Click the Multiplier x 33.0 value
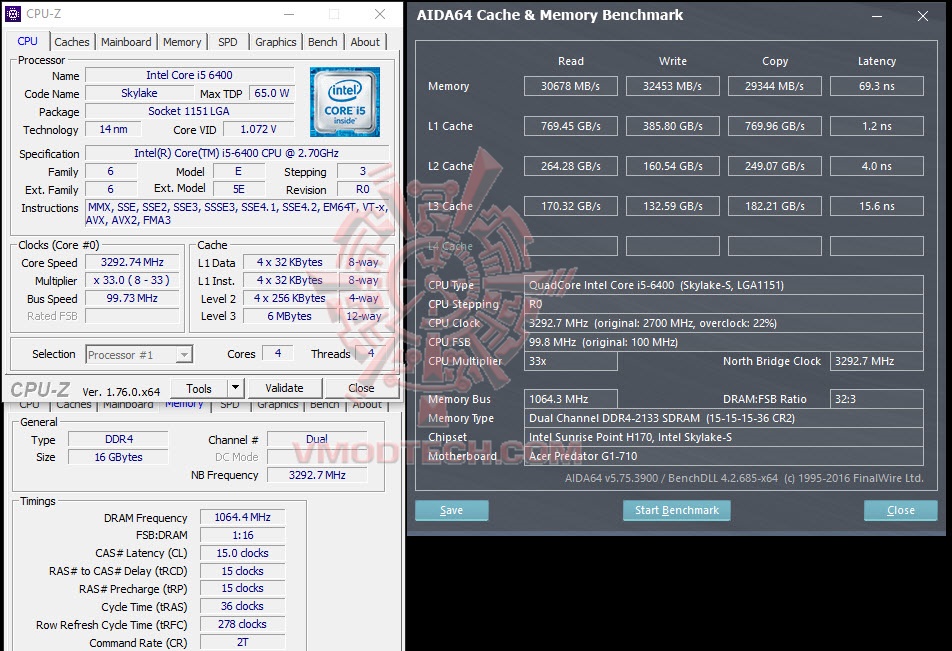This screenshot has height=651, width=952. pos(132,280)
